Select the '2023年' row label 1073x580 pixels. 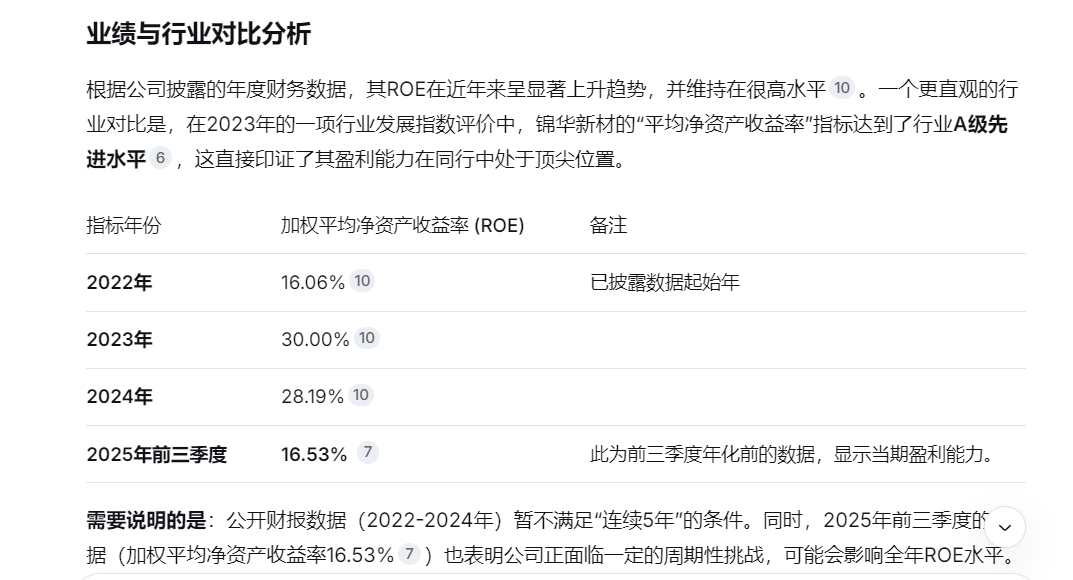(x=119, y=340)
